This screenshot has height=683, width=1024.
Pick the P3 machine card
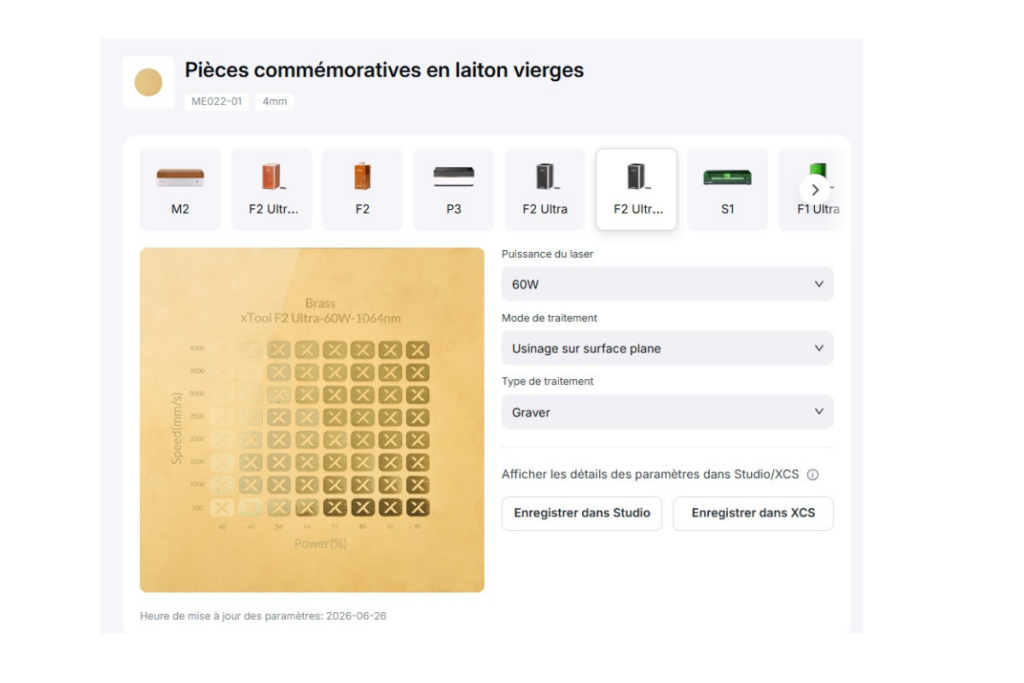tap(454, 189)
